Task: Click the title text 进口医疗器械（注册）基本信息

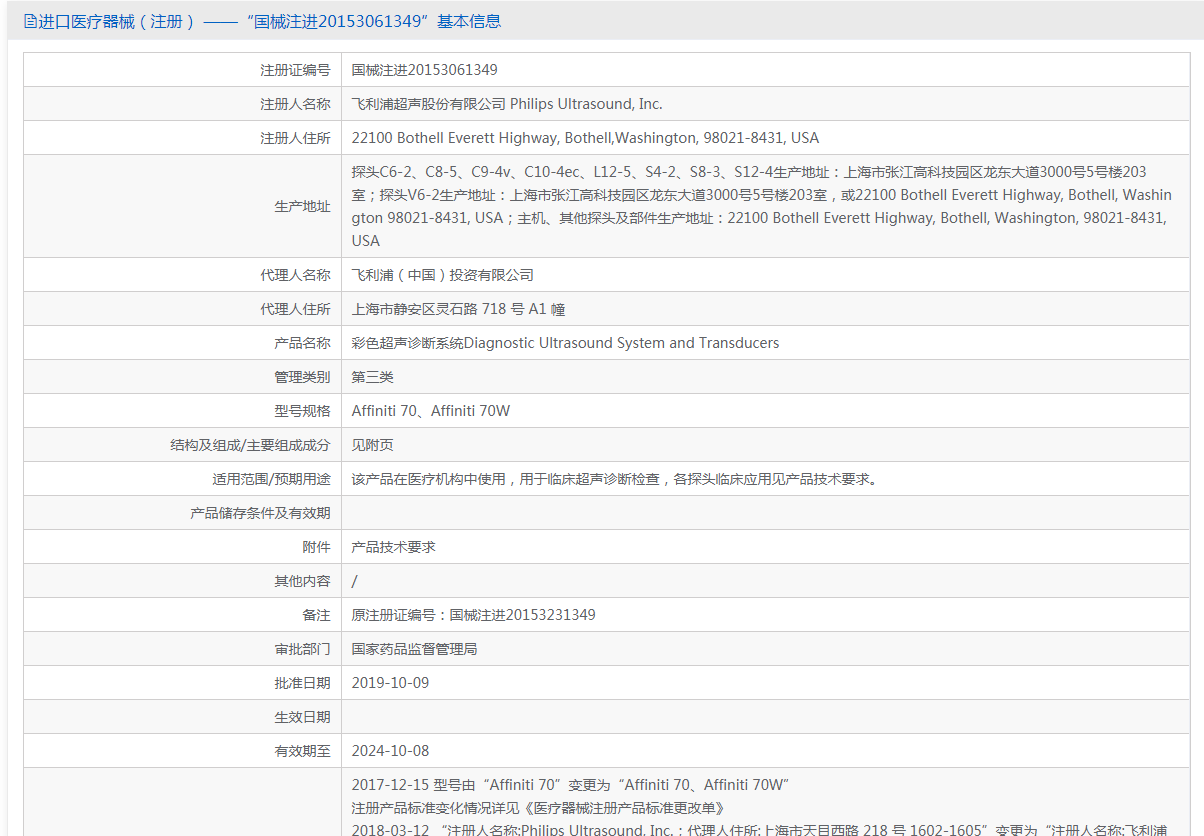Action: tap(269, 21)
